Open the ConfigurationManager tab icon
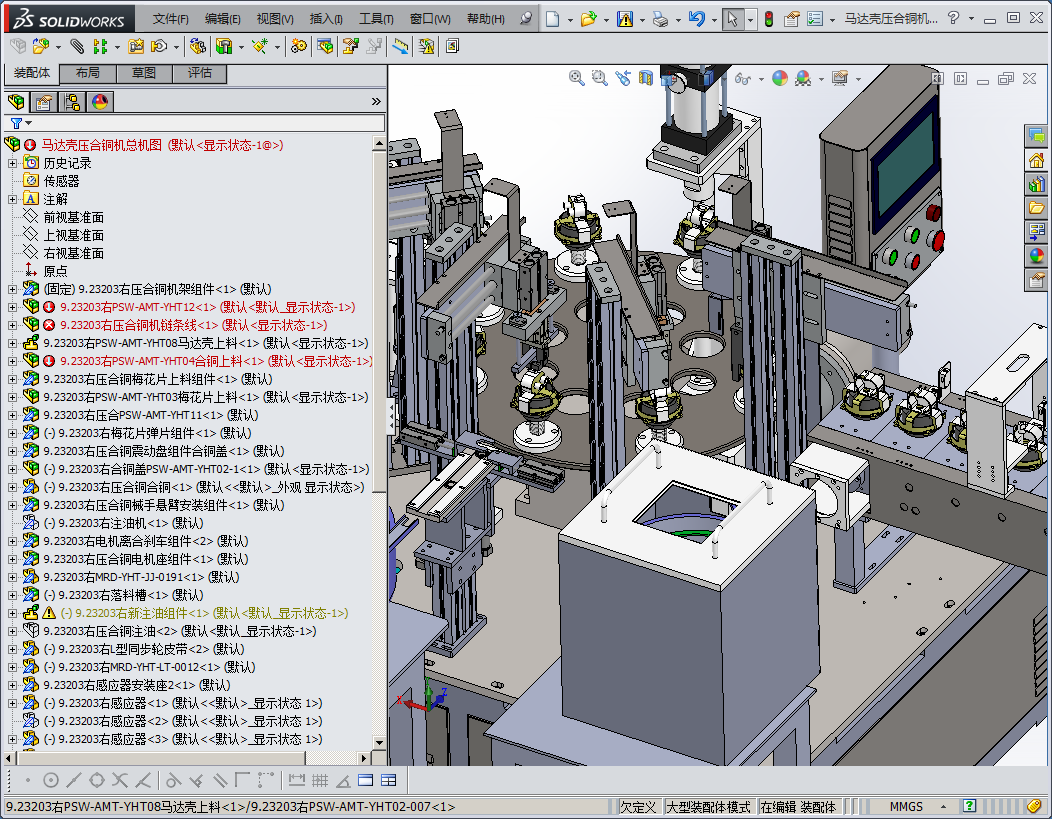1052x819 pixels. click(72, 102)
